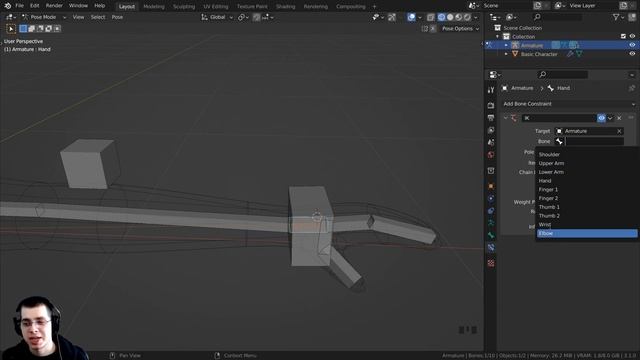Open the Object Constraints tab icon
The width and height of the screenshot is (640, 360).
[x=491, y=211]
